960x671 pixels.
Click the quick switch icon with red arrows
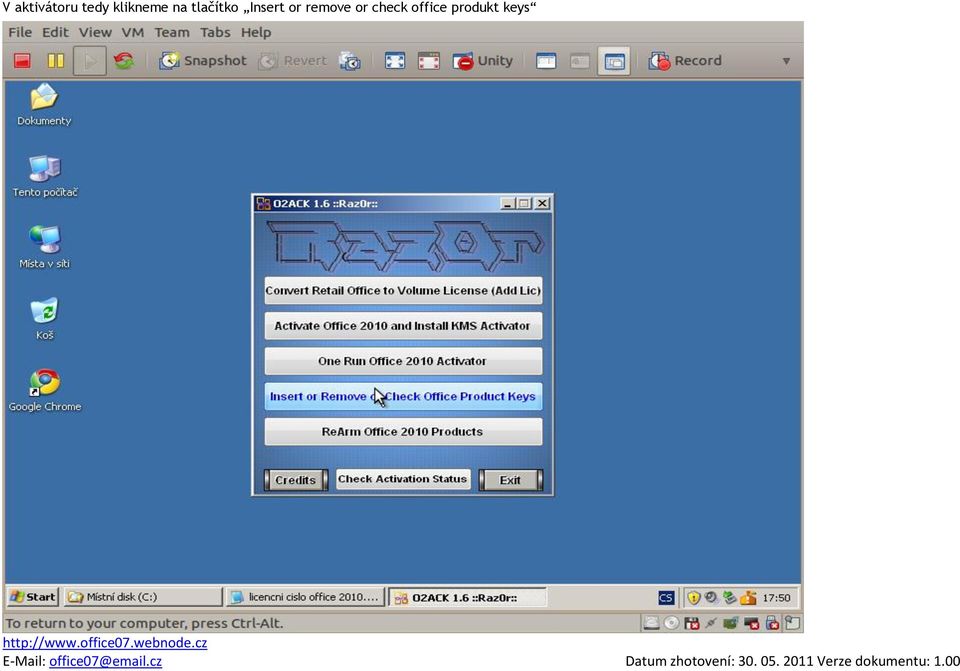pos(429,61)
